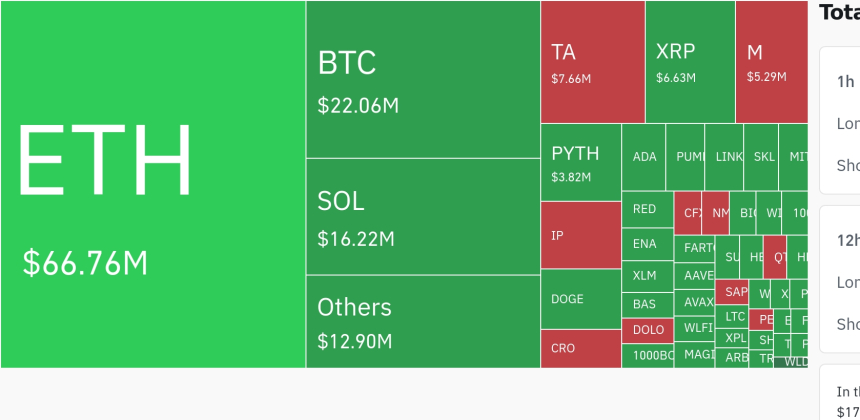860x420 pixels.
Task: Click the red DOLO tile
Action: tap(647, 330)
